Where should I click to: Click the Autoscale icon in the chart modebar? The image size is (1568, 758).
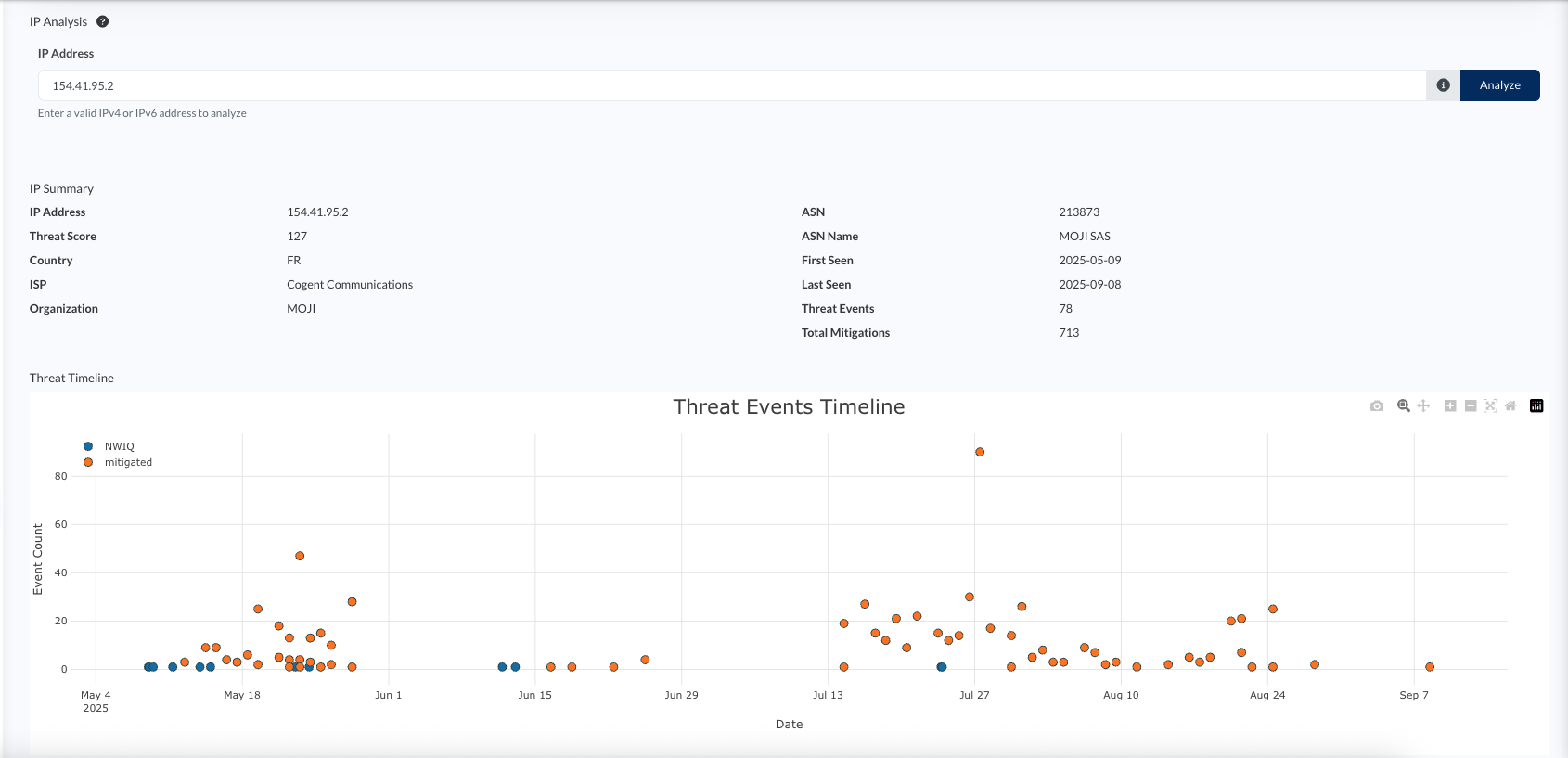pos(1490,405)
